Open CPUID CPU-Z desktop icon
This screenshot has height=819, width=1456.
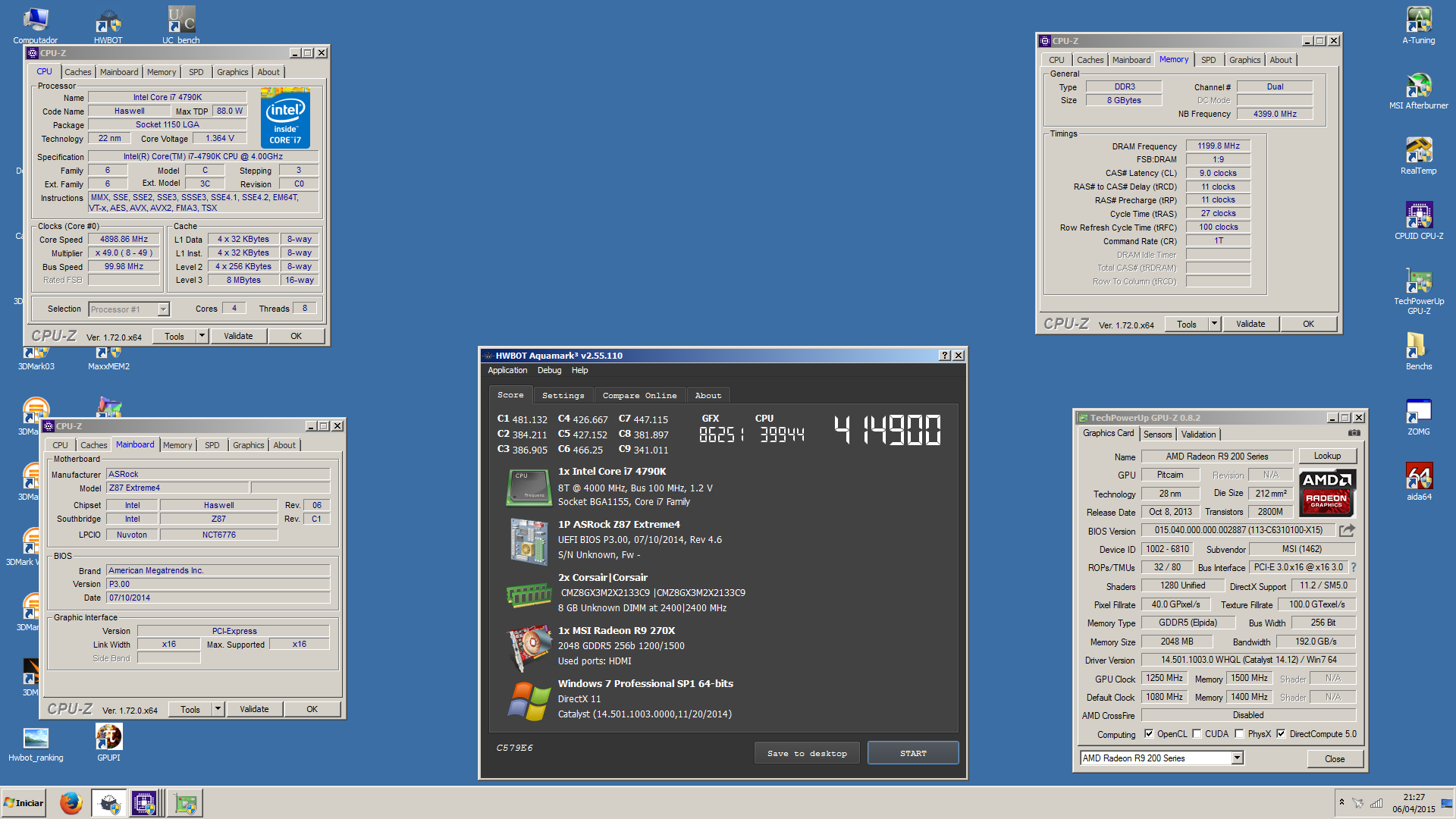tap(1418, 220)
